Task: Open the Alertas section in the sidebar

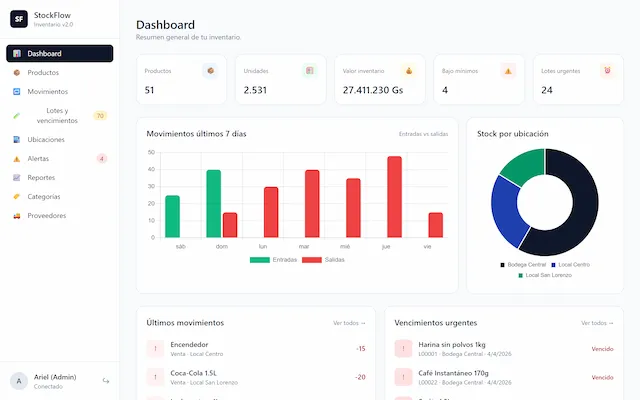Action: [38, 158]
